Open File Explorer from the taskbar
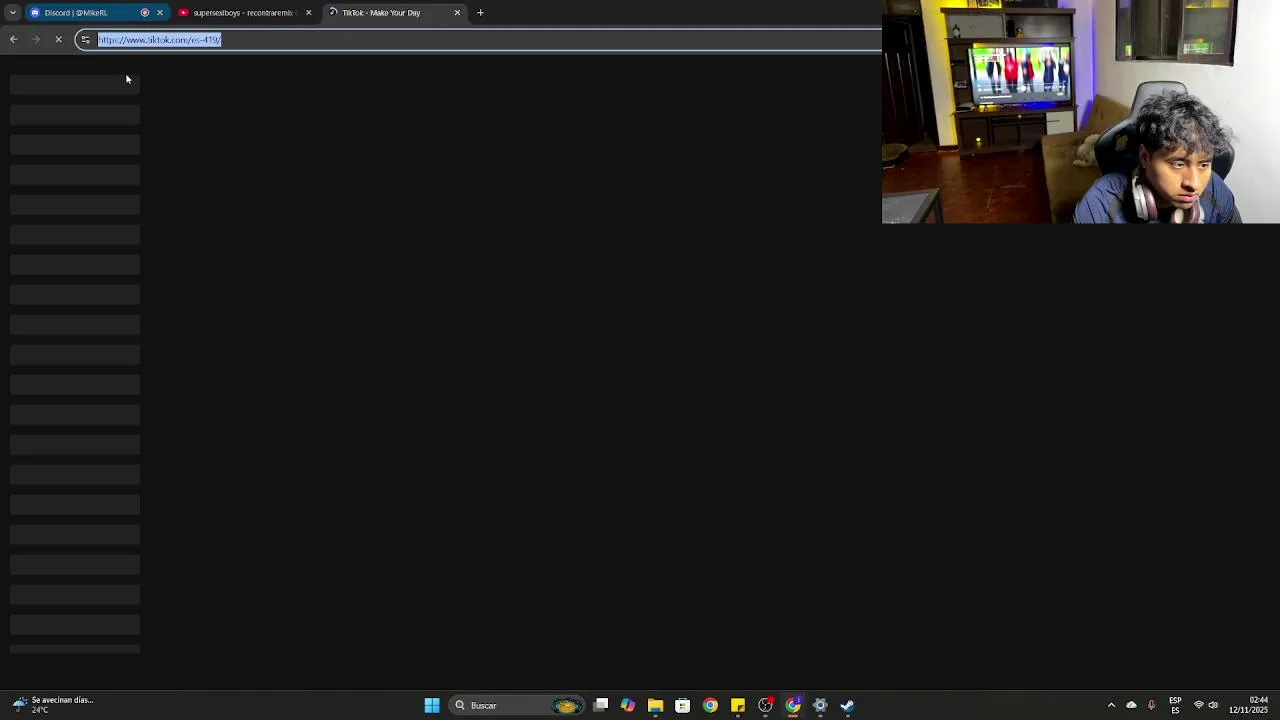This screenshot has height=720, width=1280. tap(655, 706)
